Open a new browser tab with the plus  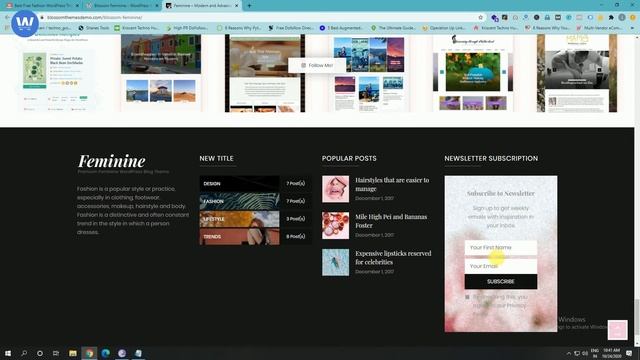click(249, 6)
